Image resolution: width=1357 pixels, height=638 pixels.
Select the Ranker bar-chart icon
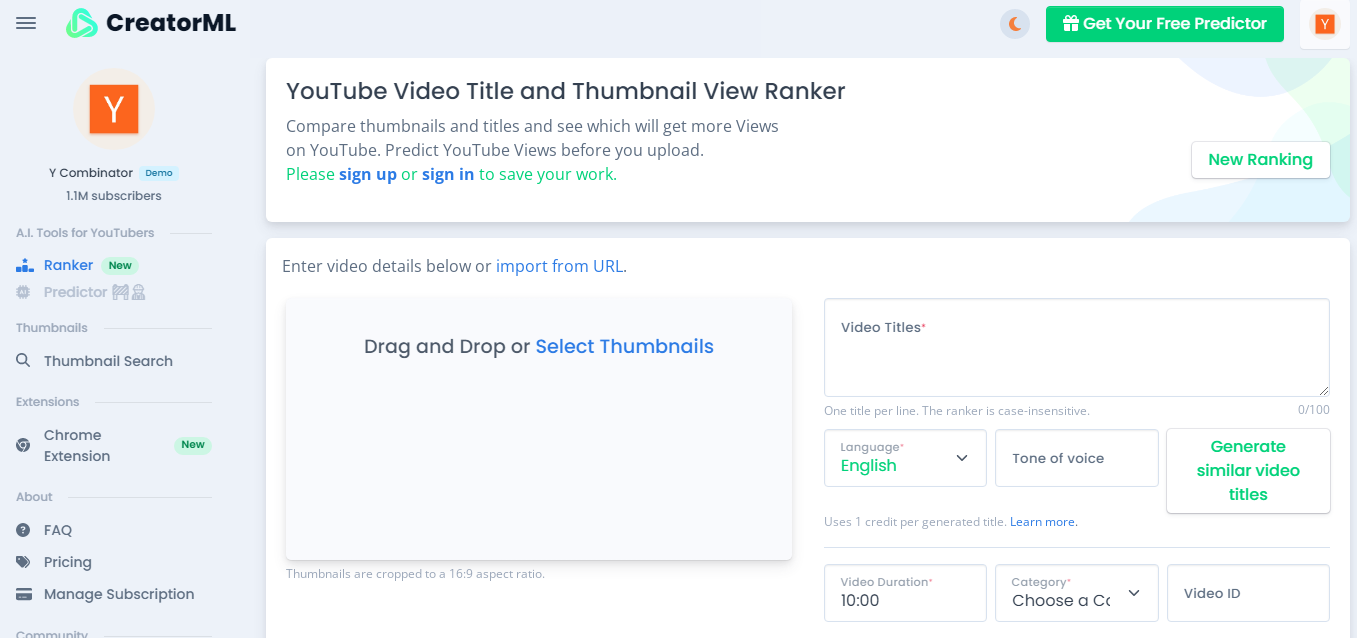23,265
